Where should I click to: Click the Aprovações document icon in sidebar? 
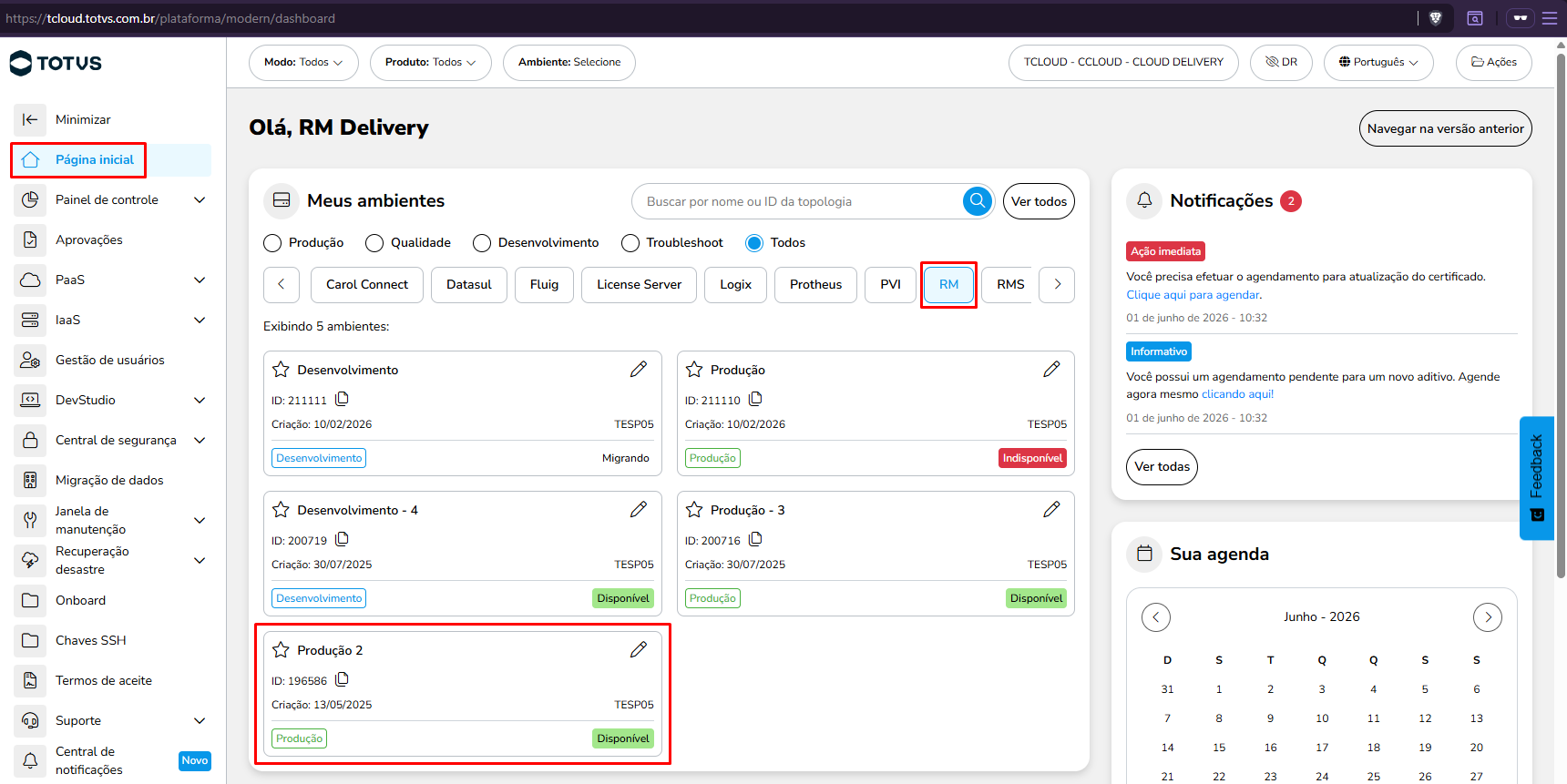click(30, 239)
